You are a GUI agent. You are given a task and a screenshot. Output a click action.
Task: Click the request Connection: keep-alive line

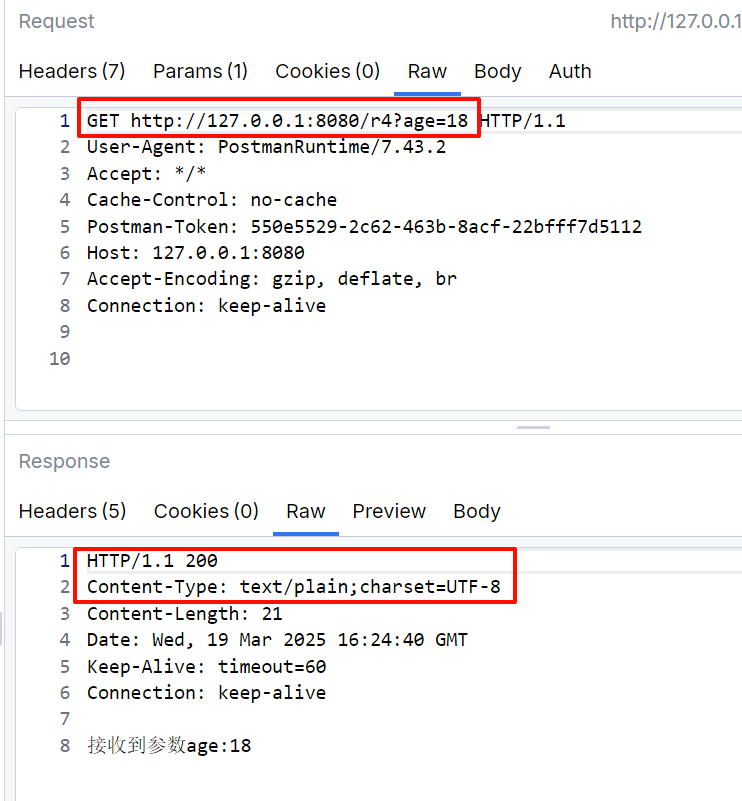coord(206,305)
